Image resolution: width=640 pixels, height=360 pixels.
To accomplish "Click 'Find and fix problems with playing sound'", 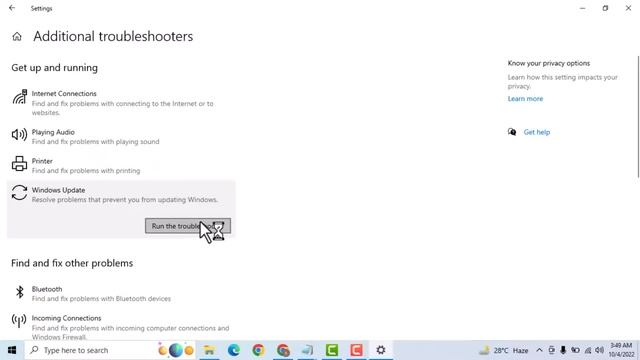I will point(96,142).
